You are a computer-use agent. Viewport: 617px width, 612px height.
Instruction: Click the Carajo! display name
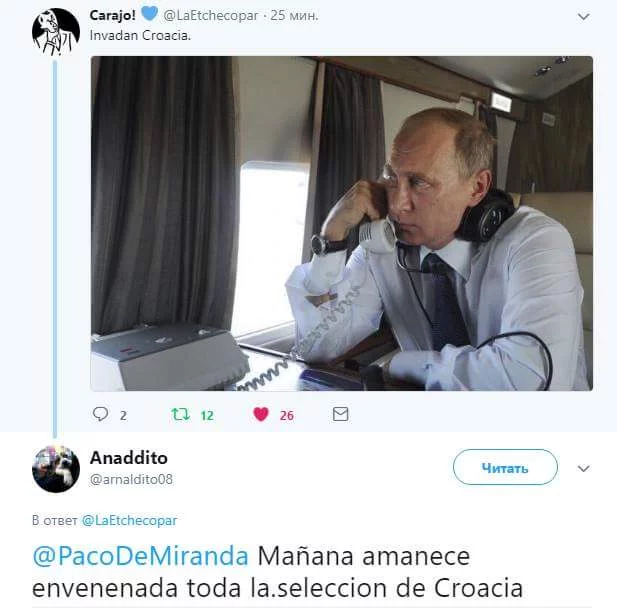113,15
